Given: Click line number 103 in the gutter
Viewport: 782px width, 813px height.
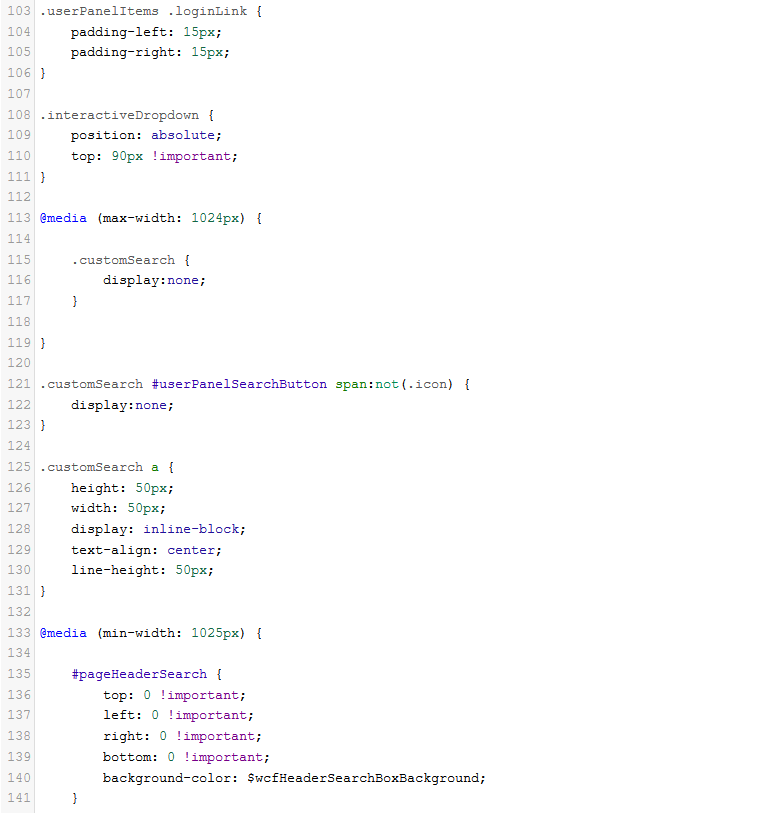Looking at the screenshot, I should coord(17,10).
